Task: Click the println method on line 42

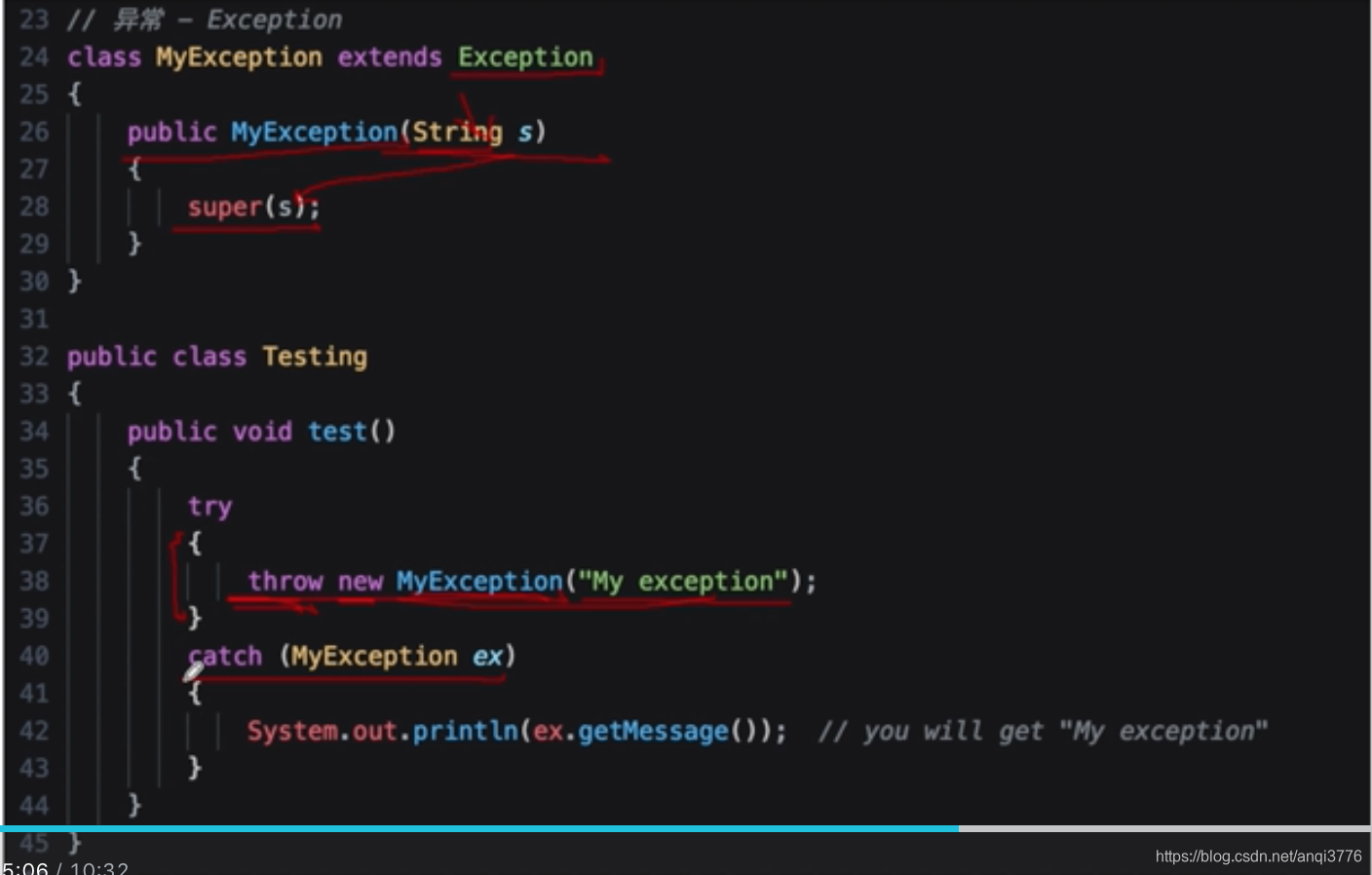Action: (x=465, y=732)
